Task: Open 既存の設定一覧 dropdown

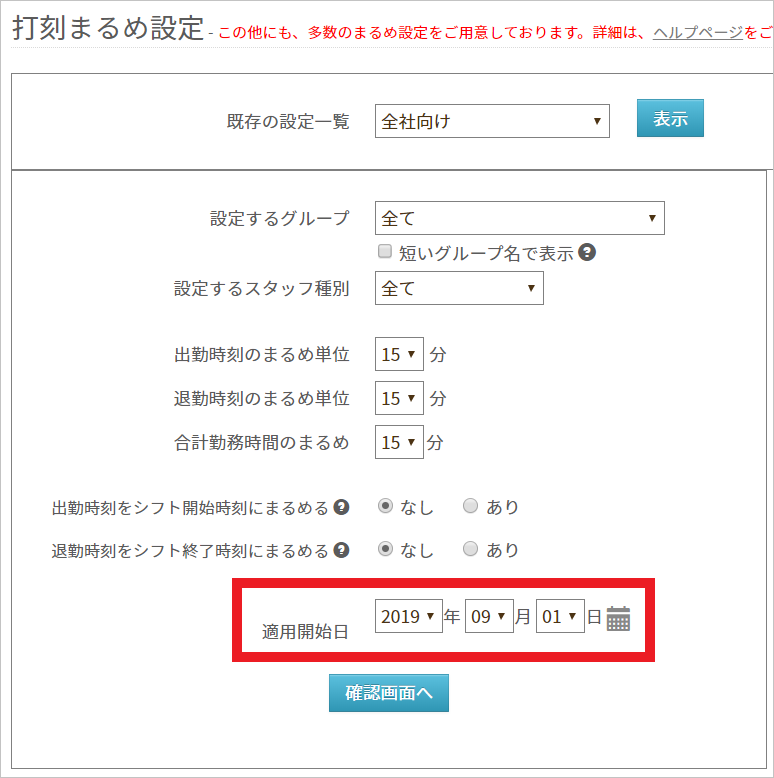Action: [x=492, y=121]
